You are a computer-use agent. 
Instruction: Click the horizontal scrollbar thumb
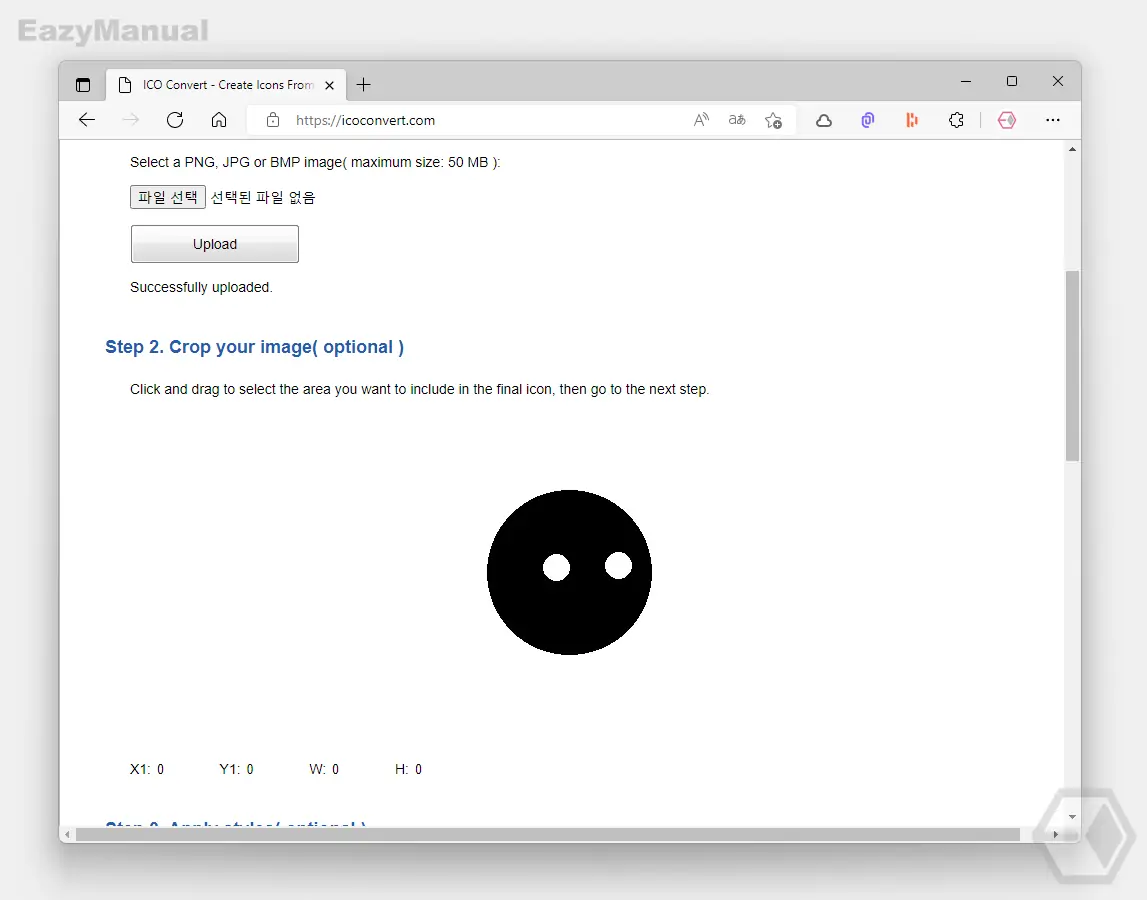(x=548, y=835)
